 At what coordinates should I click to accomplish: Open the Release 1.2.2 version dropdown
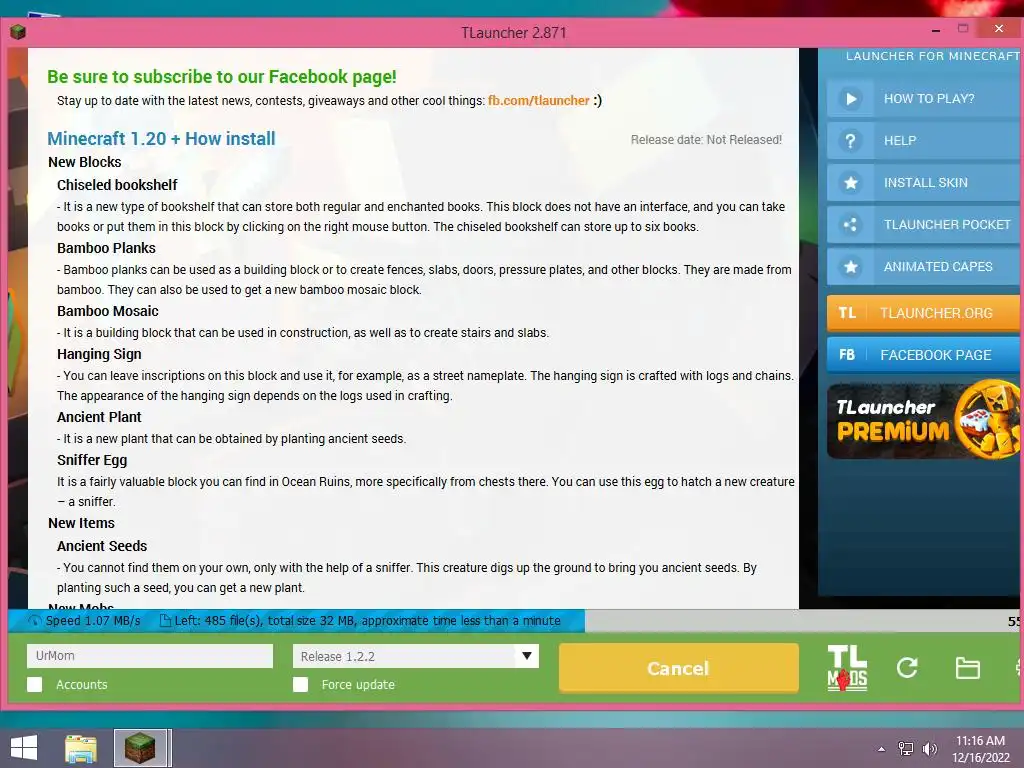point(416,656)
